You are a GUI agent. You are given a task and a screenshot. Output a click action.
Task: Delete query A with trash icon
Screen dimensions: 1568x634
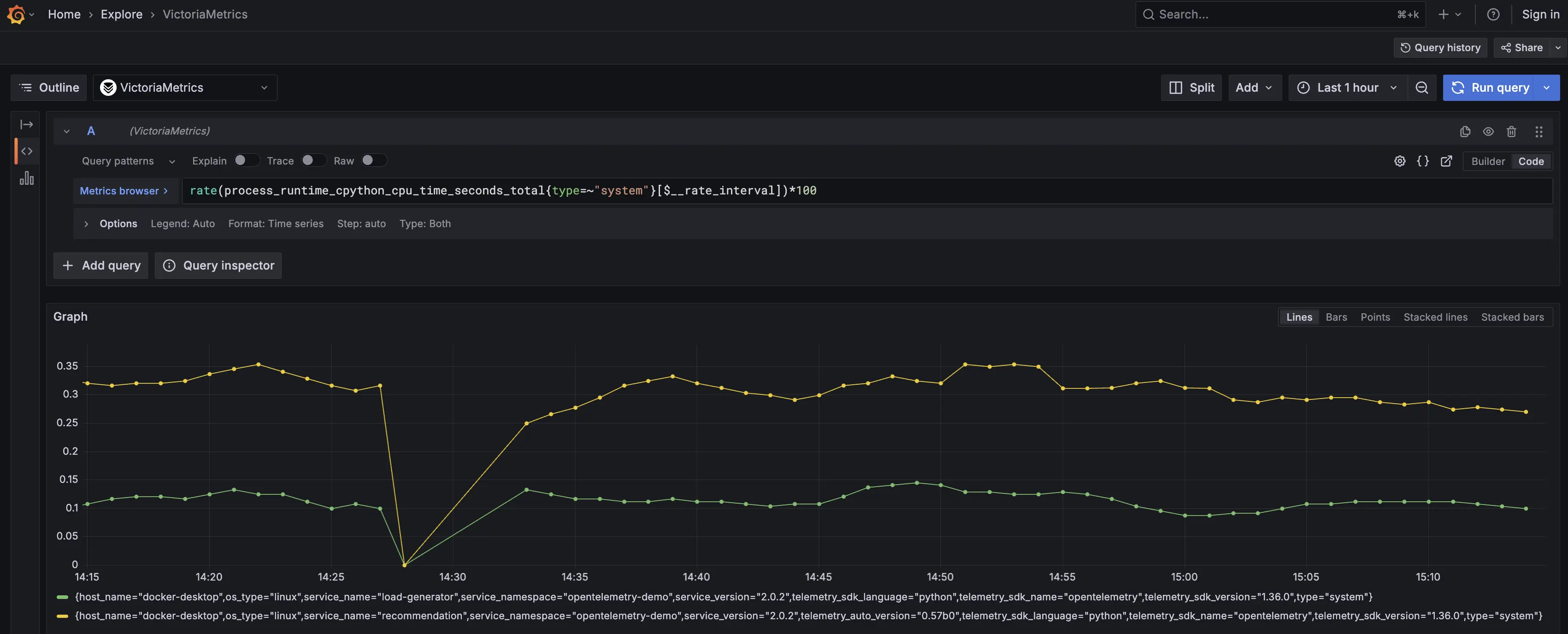pos(1511,131)
